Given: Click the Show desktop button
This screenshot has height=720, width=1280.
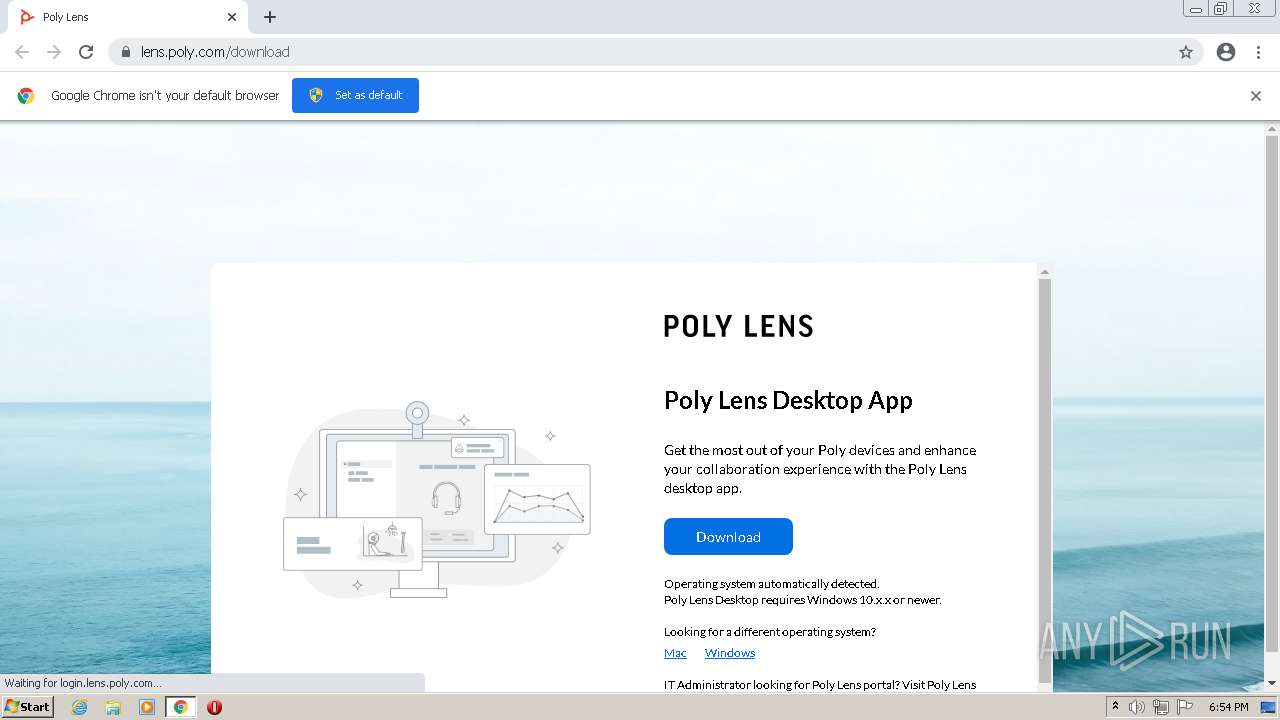Looking at the screenshot, I should click(1268, 707).
